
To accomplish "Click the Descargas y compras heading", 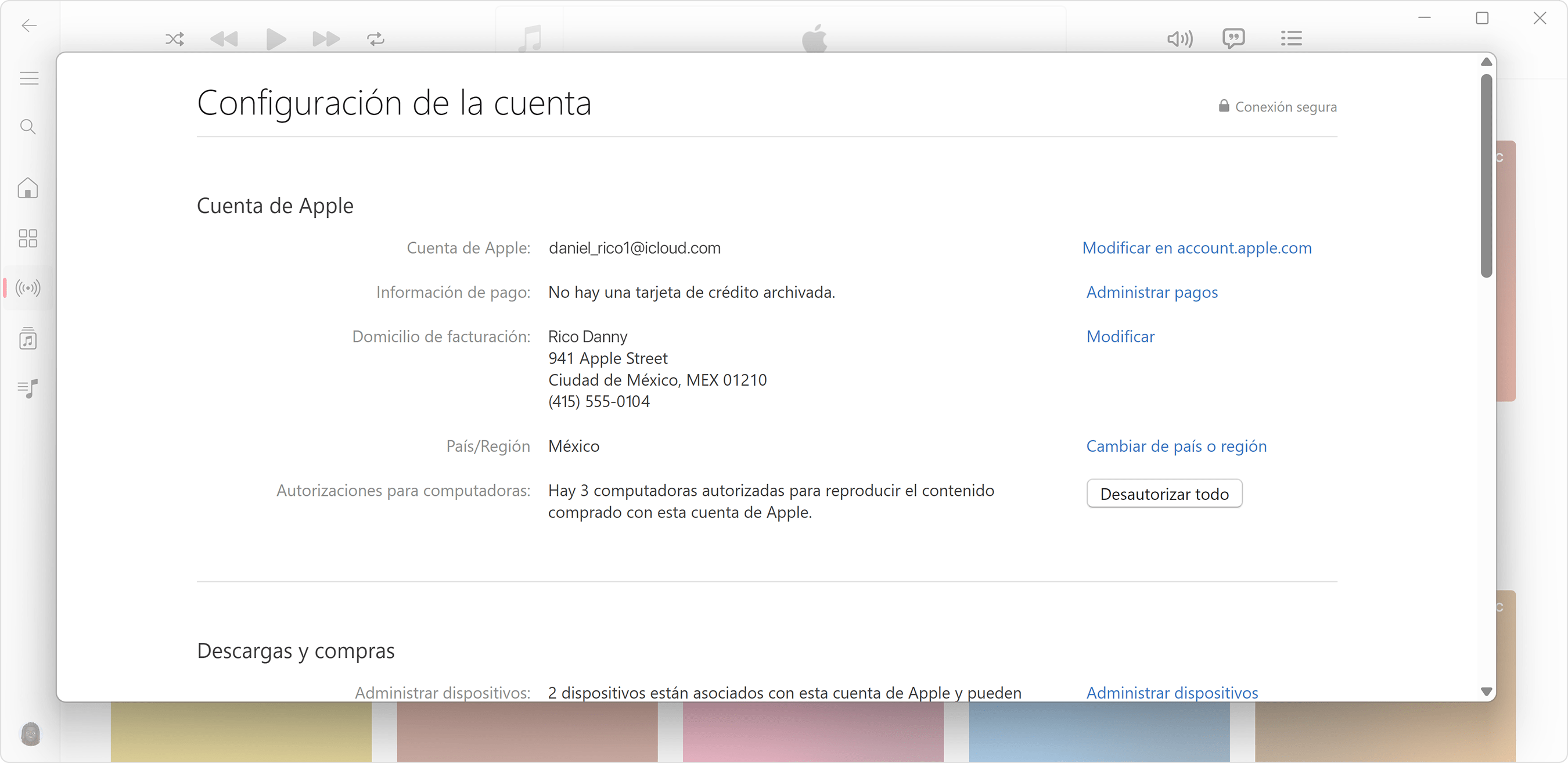I will click(x=296, y=651).
